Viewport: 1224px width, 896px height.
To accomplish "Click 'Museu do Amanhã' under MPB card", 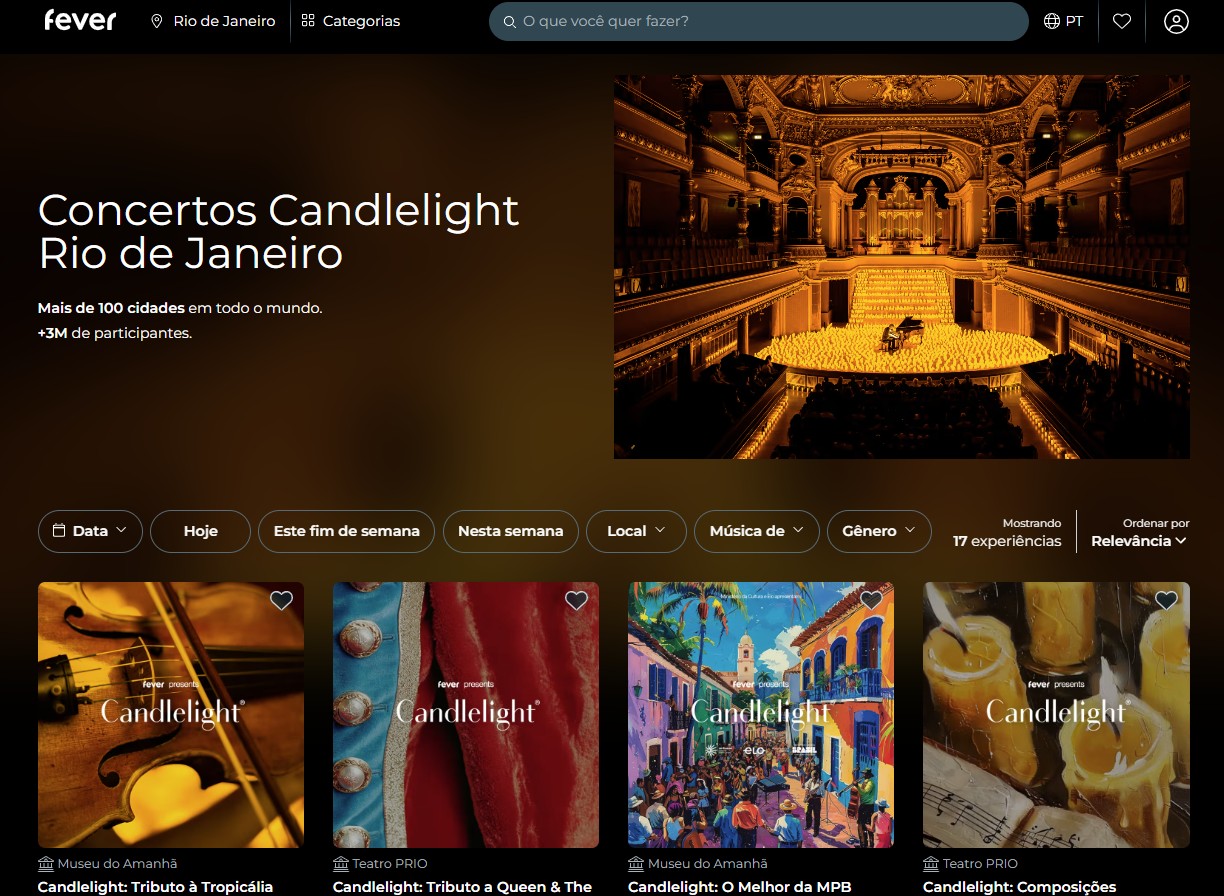I will (707, 863).
